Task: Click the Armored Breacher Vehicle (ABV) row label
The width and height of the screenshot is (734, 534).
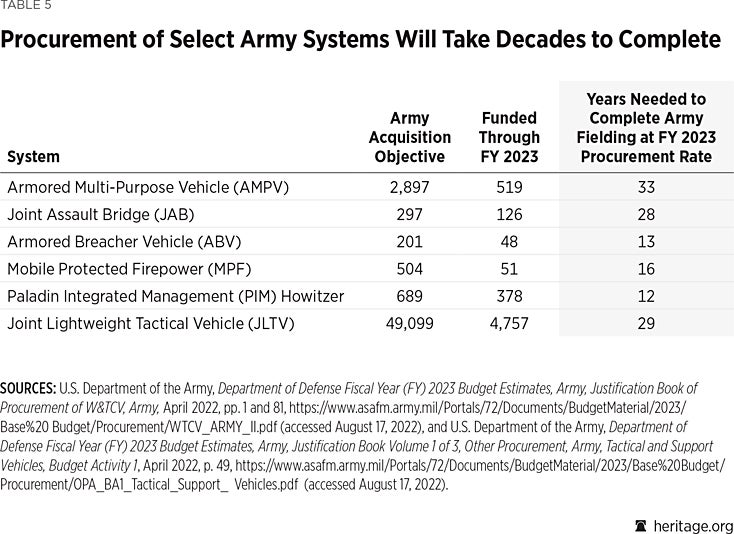Action: coord(124,241)
